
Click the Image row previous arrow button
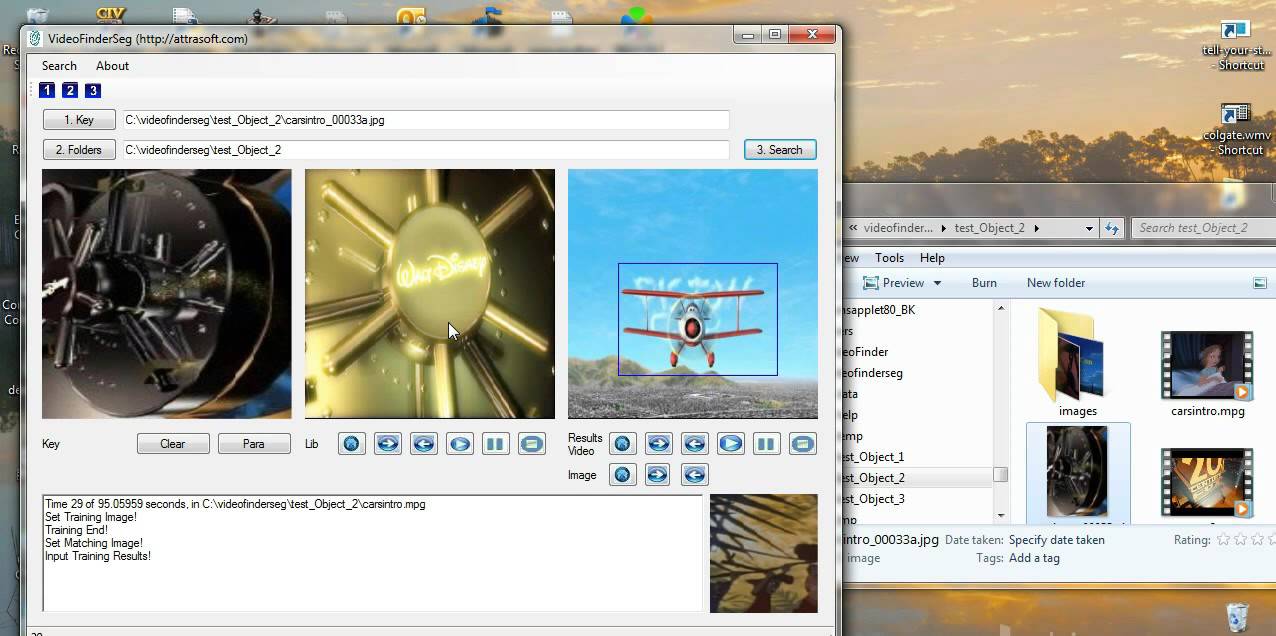coord(695,475)
